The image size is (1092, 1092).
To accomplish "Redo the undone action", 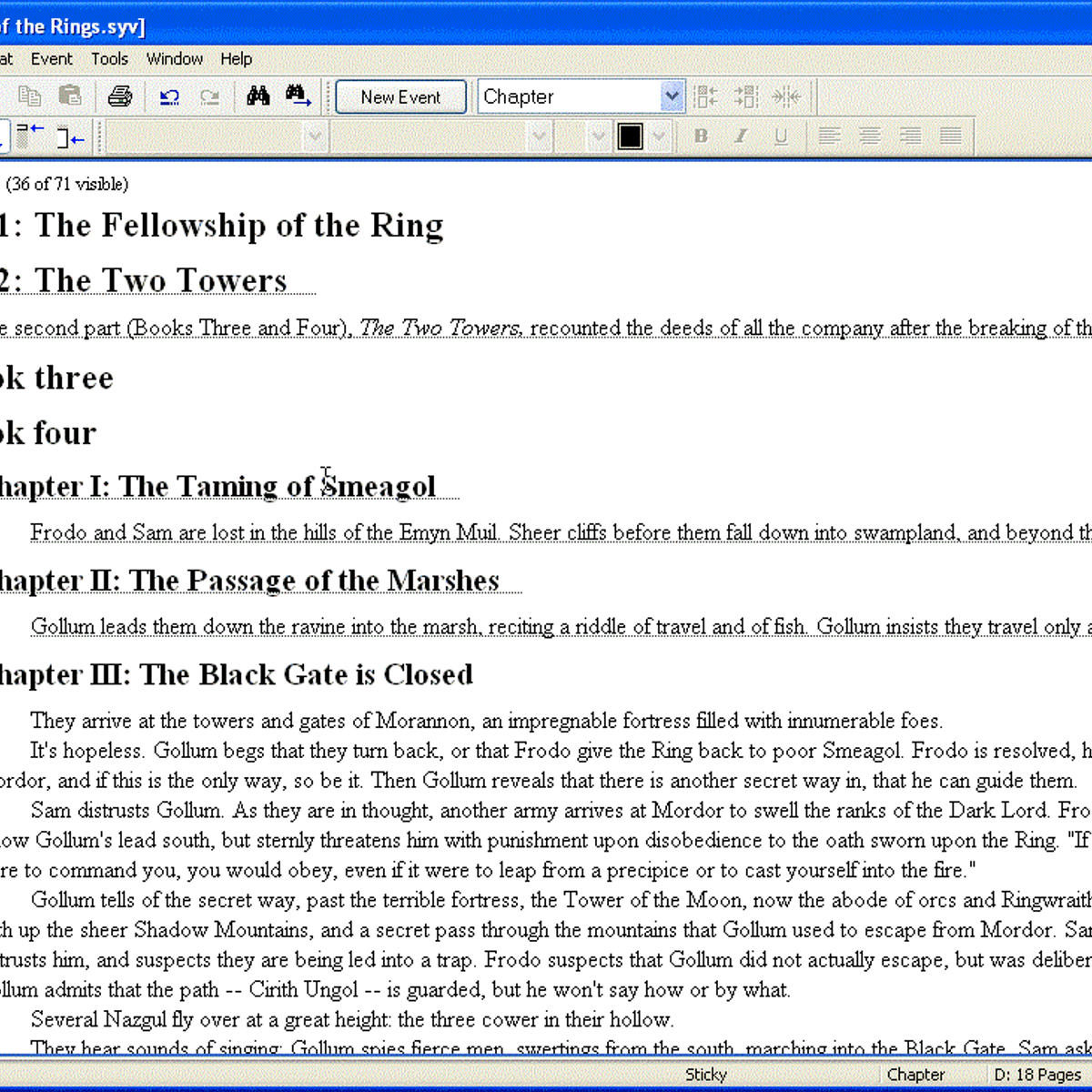I will pyautogui.click(x=209, y=96).
